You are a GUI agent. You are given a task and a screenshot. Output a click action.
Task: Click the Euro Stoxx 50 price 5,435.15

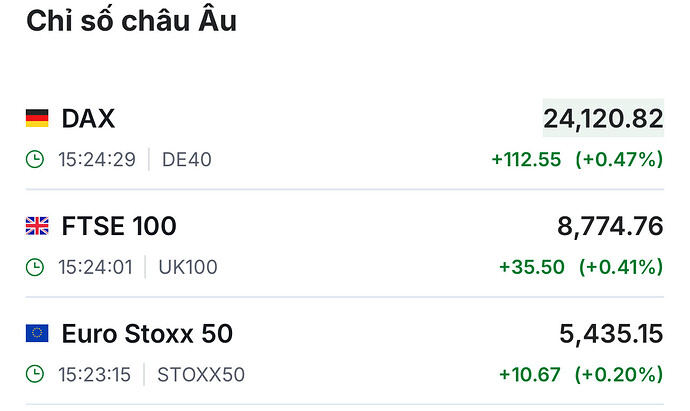tap(610, 333)
